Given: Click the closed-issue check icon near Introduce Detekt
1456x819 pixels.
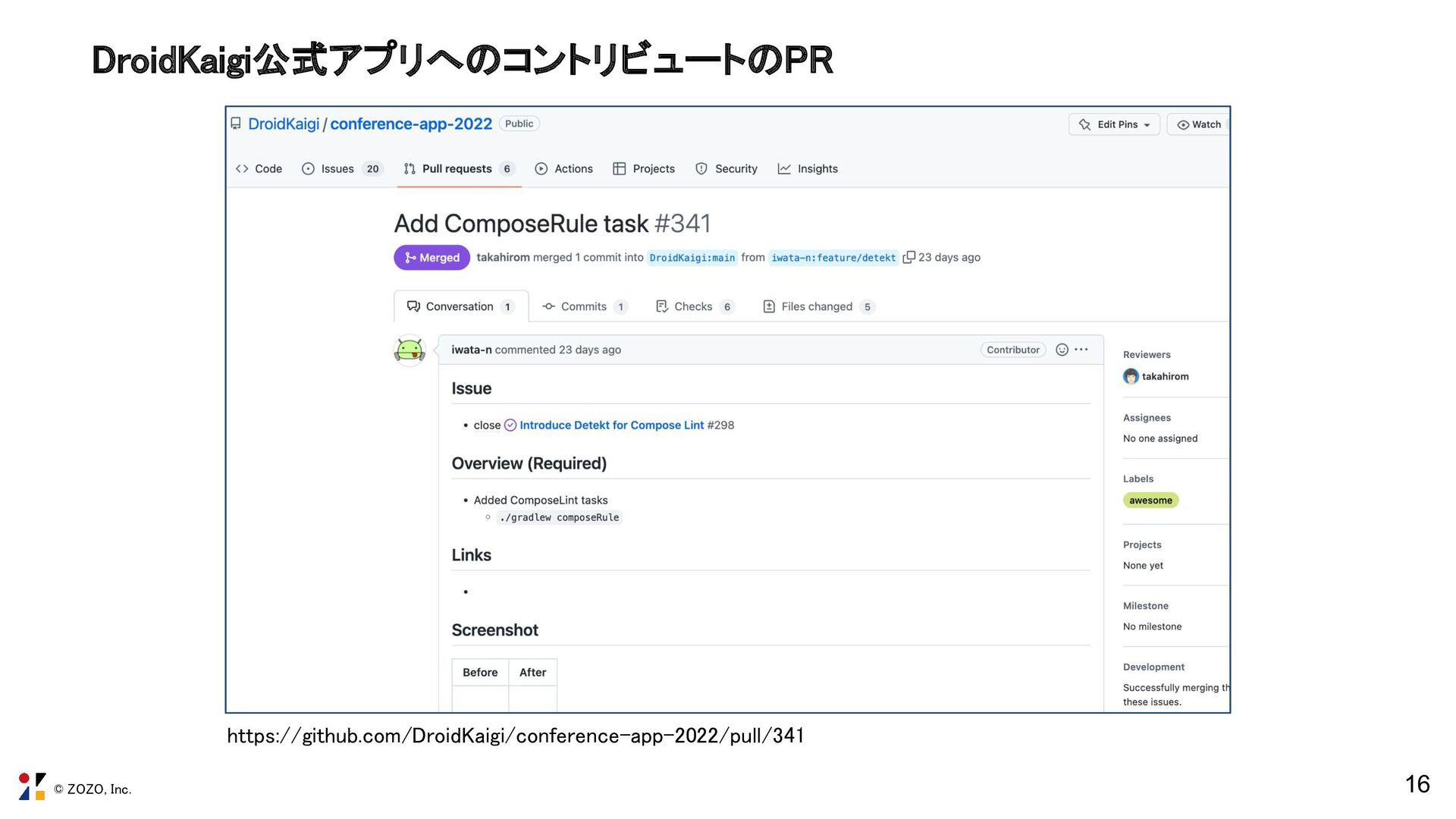Looking at the screenshot, I should point(510,425).
